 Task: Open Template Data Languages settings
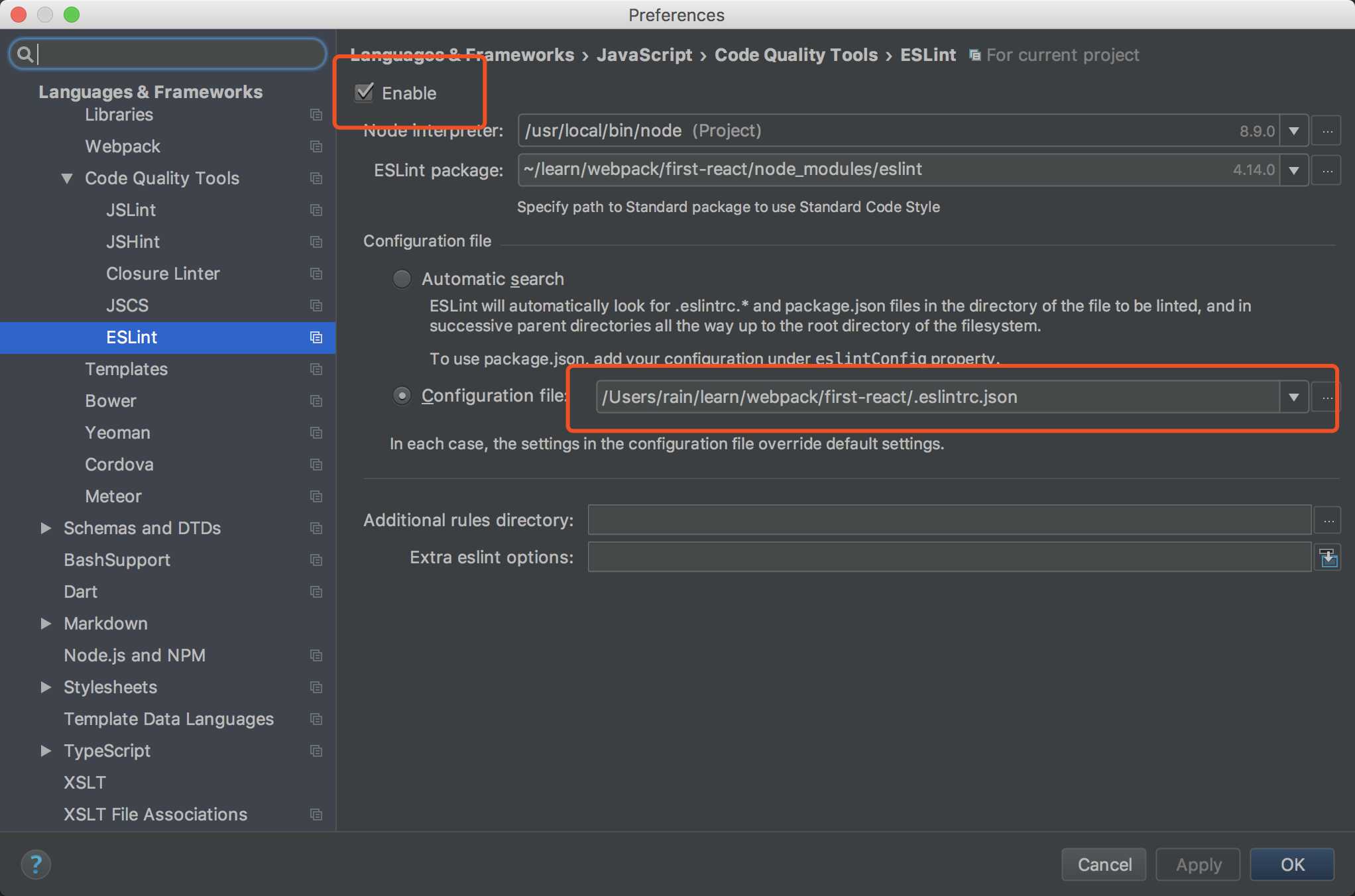coord(168,719)
